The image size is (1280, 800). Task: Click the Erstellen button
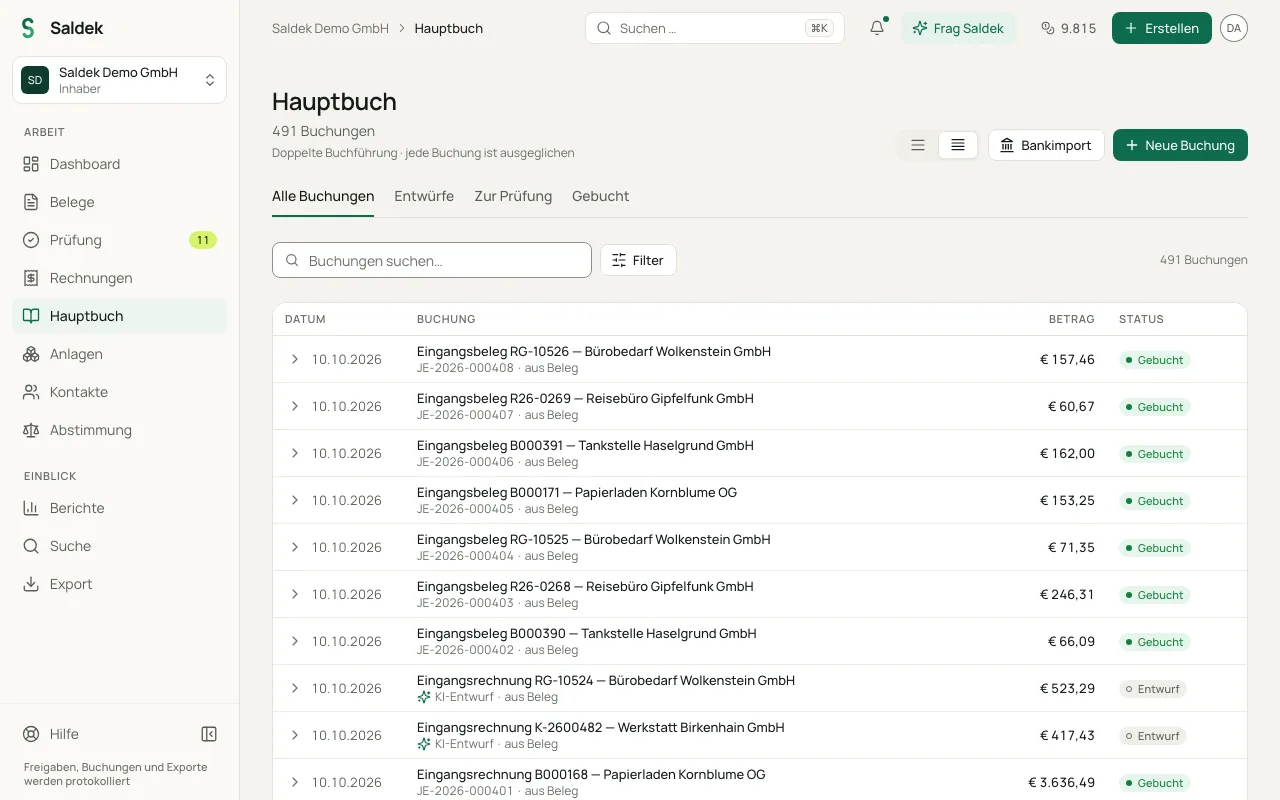(1162, 28)
